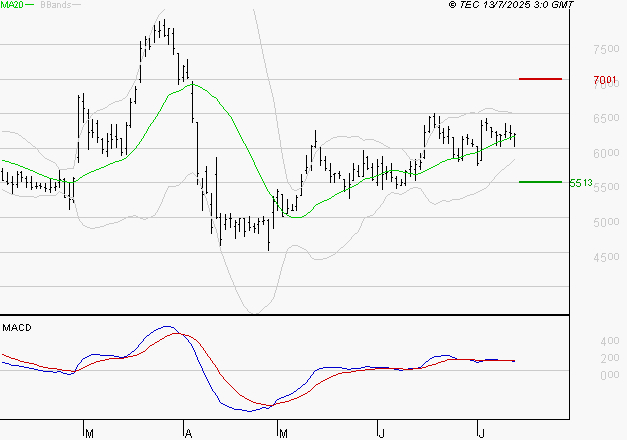Image resolution: width=627 pixels, height=440 pixels.
Task: Click the 6500 price axis label
Action: click(607, 118)
